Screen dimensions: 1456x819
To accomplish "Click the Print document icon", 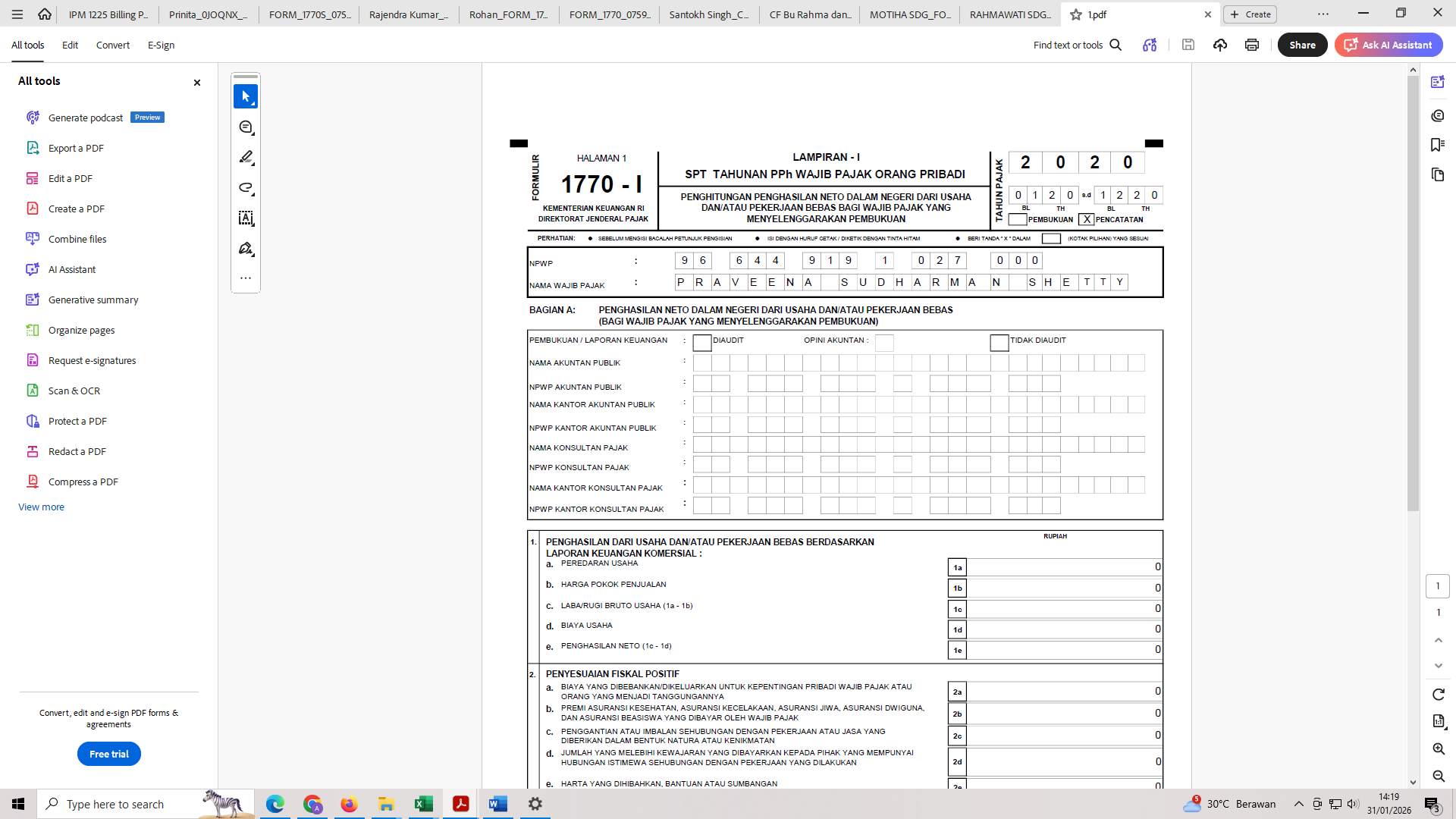I will 1251,45.
